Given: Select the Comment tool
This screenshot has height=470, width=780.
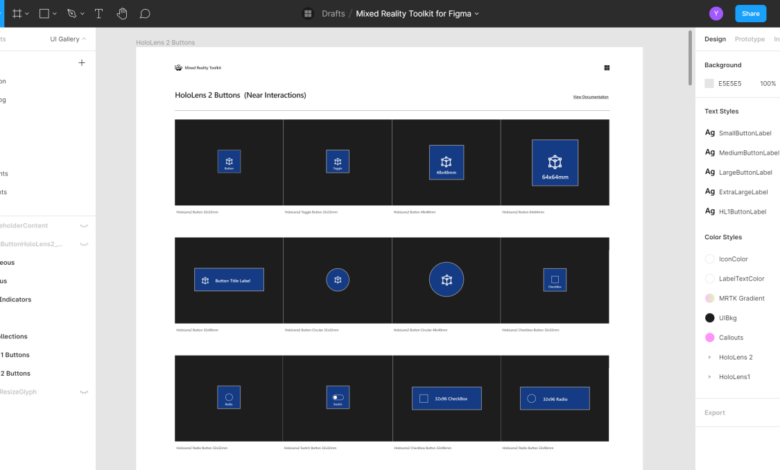Looking at the screenshot, I should click(x=145, y=14).
